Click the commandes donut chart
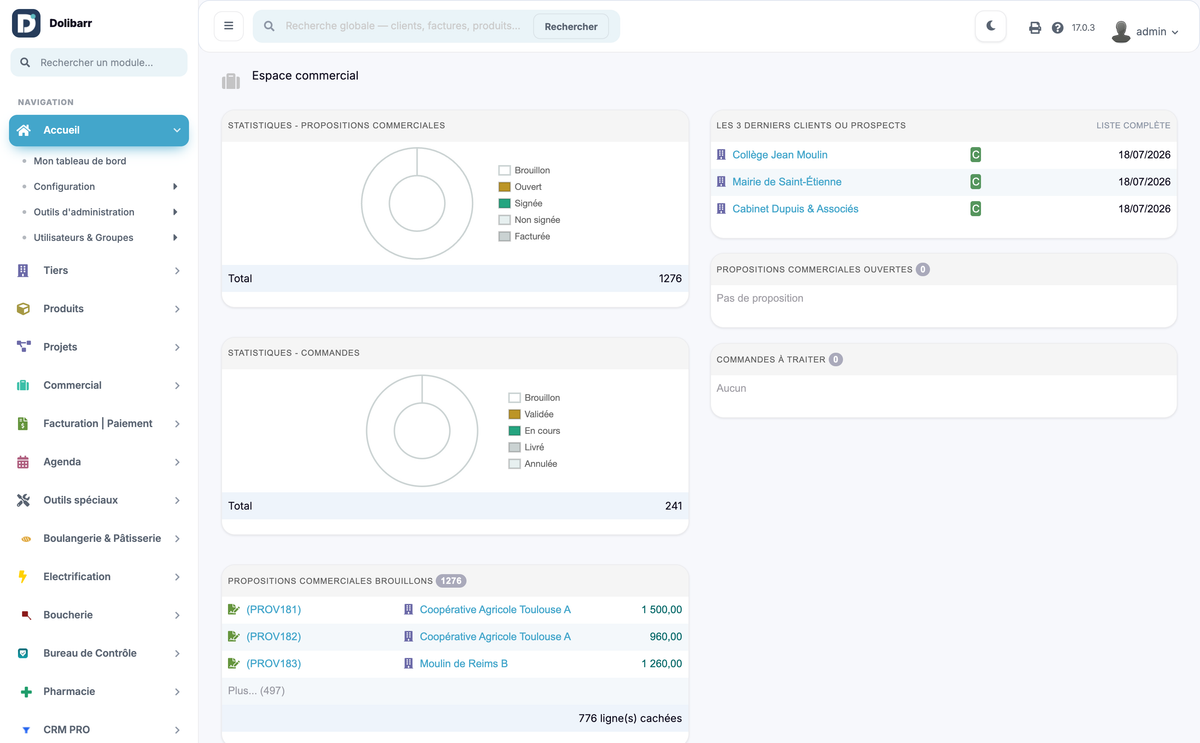The height and width of the screenshot is (743, 1200). pos(422,431)
